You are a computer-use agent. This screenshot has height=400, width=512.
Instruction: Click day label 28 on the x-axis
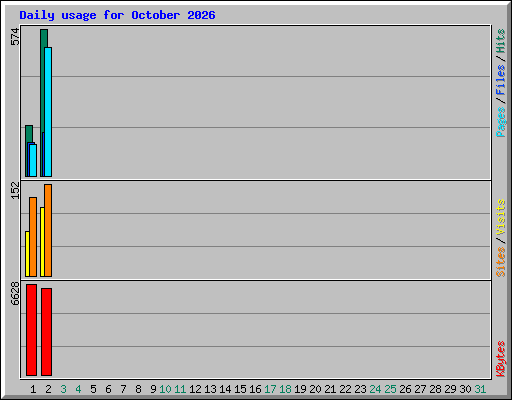(435, 389)
